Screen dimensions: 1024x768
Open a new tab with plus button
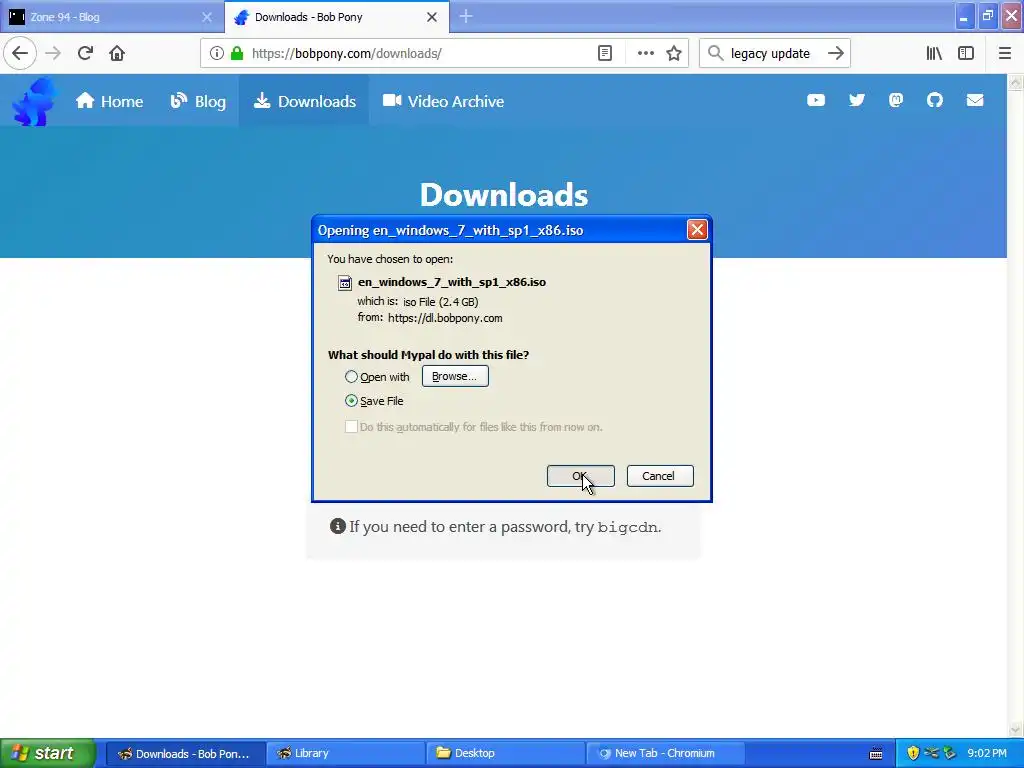tap(466, 17)
